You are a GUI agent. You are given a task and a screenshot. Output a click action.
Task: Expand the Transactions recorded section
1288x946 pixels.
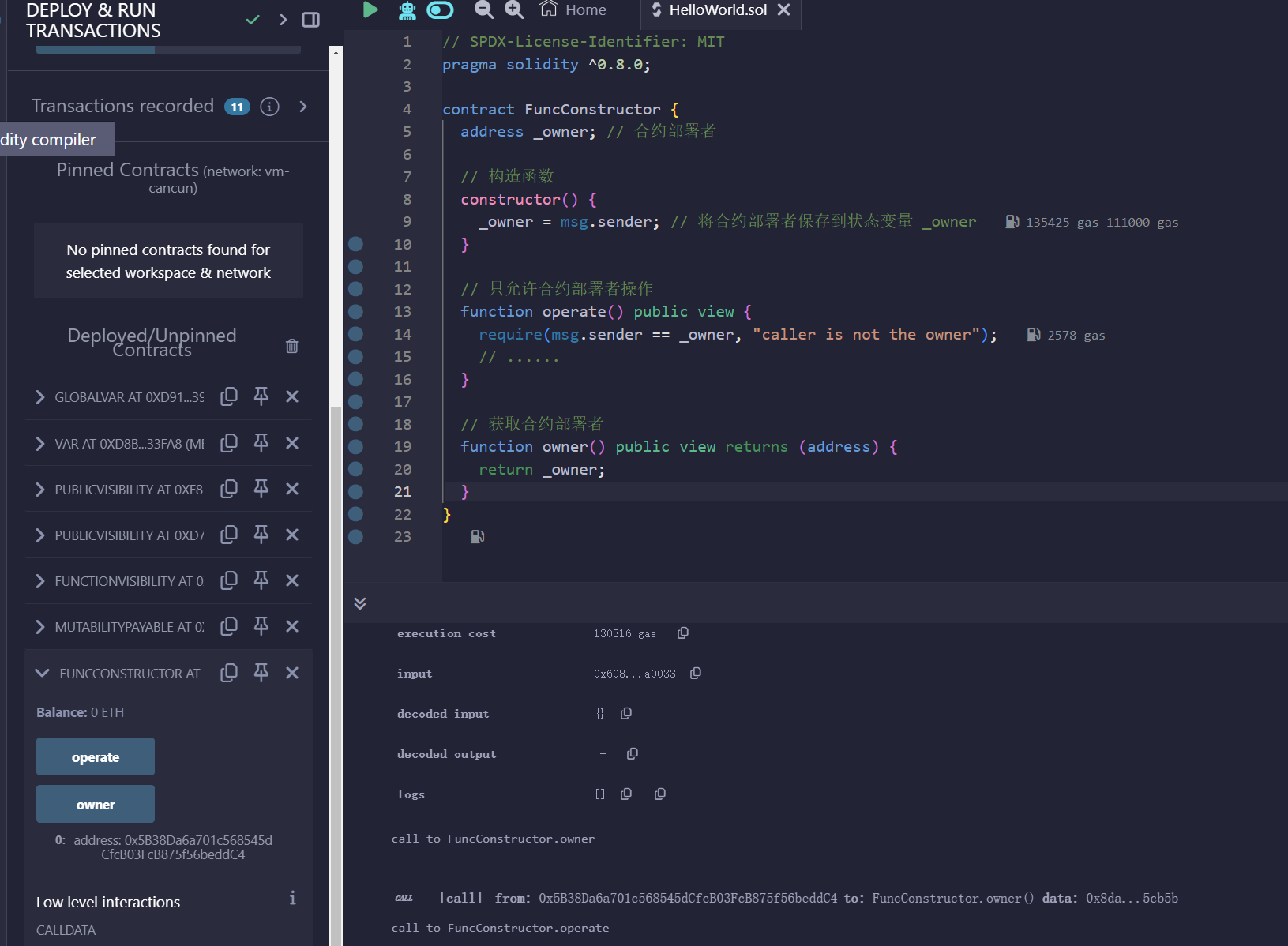point(303,107)
